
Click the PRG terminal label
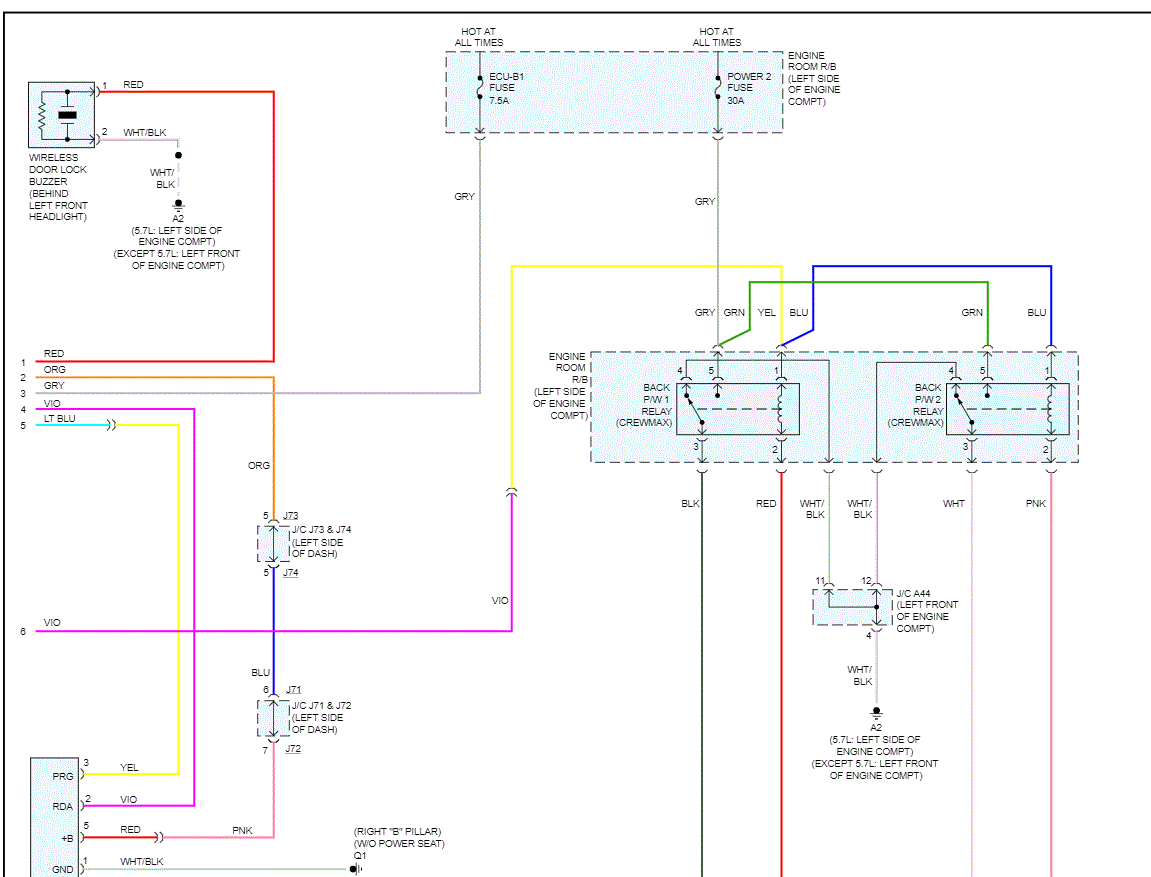[x=62, y=776]
